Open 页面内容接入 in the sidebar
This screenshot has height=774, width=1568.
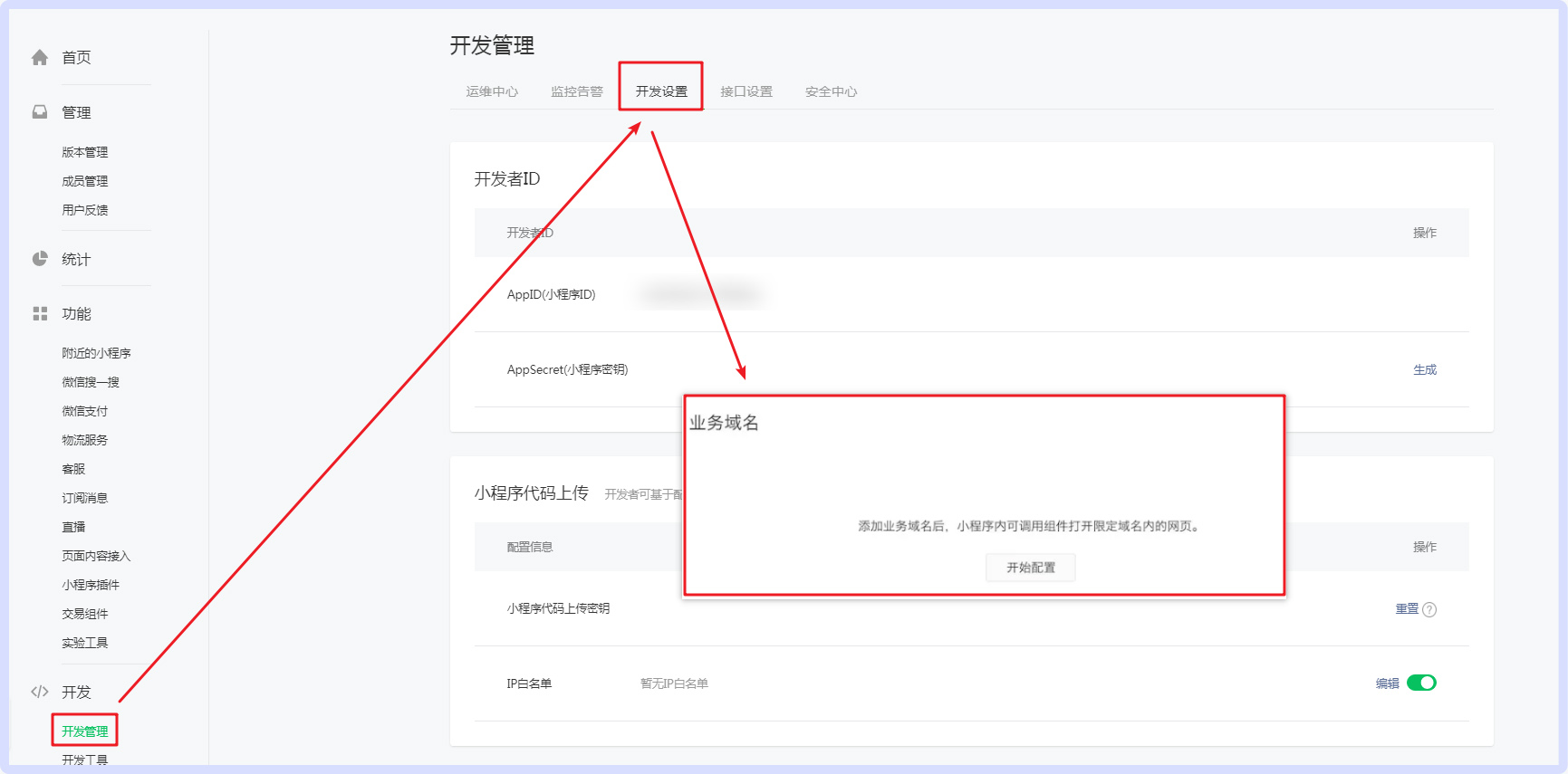coord(96,556)
